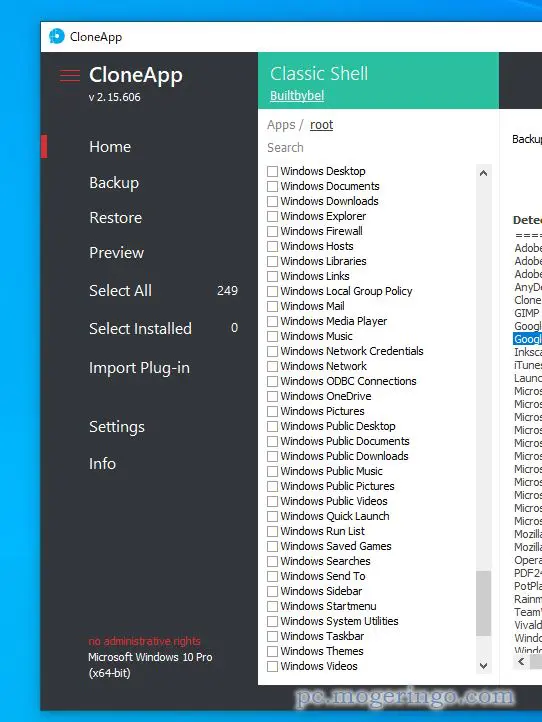Check the Windows Startmenu checkbox
Image resolution: width=542 pixels, height=722 pixels.
click(273, 606)
